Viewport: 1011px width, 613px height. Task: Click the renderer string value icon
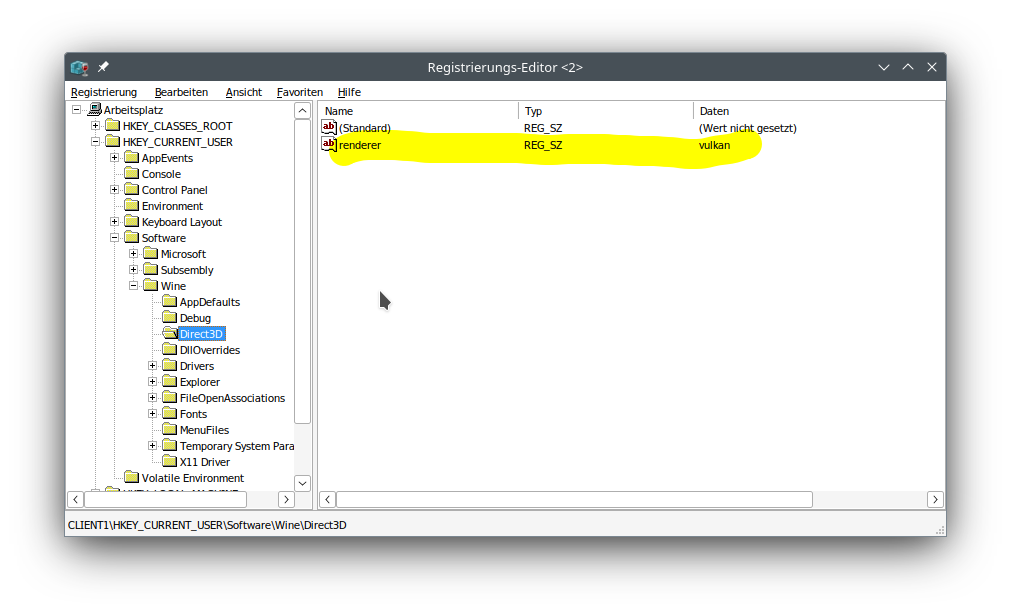tap(329, 145)
